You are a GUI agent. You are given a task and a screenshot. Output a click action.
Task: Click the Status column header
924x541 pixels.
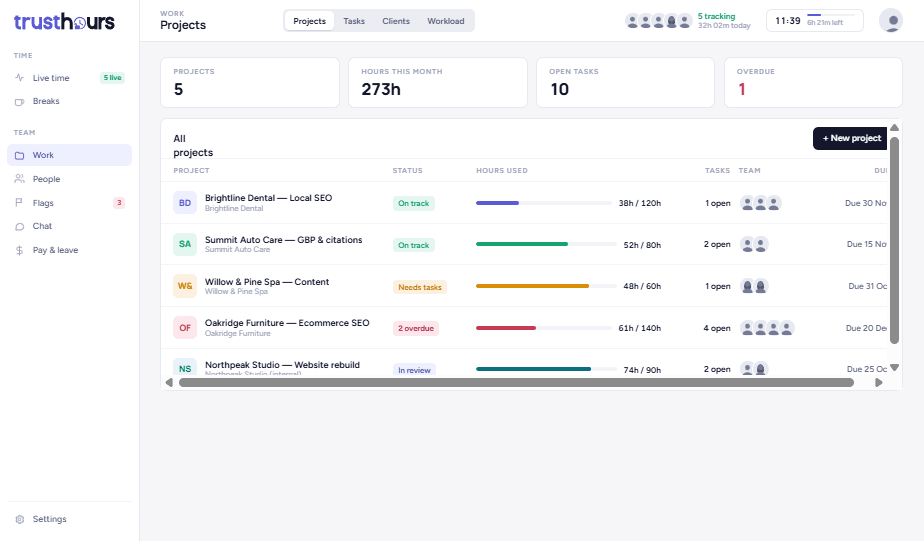408,171
